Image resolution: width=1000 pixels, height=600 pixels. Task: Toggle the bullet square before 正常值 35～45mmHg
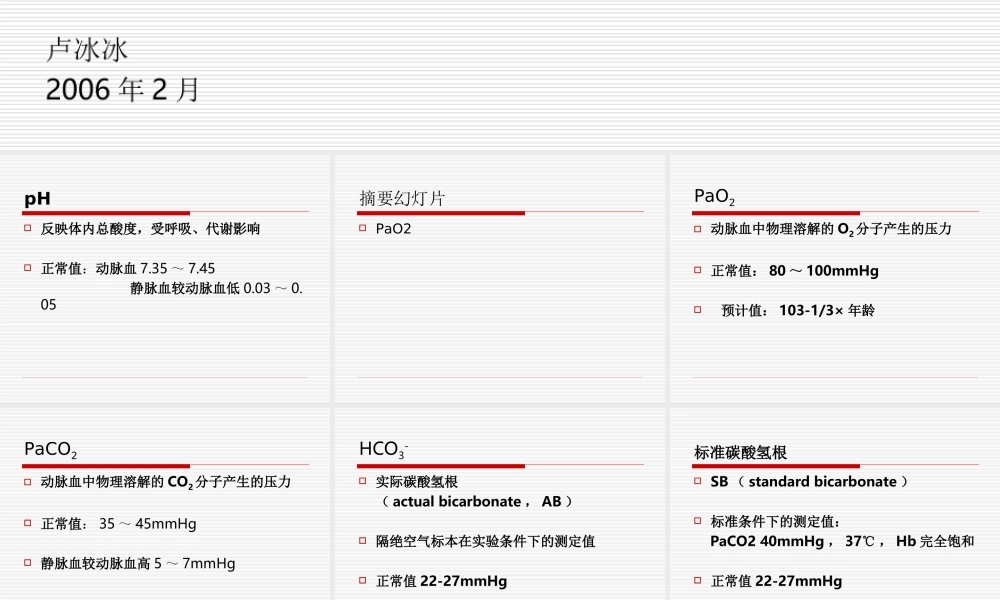tap(27, 523)
